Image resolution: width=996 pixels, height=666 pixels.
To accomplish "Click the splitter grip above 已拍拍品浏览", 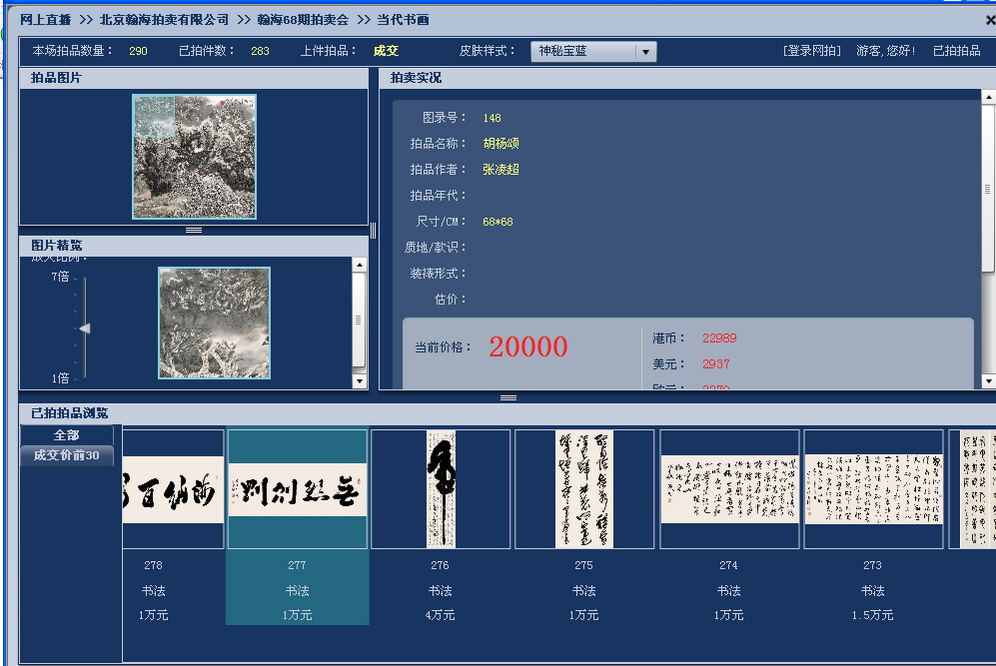I will (x=508, y=398).
